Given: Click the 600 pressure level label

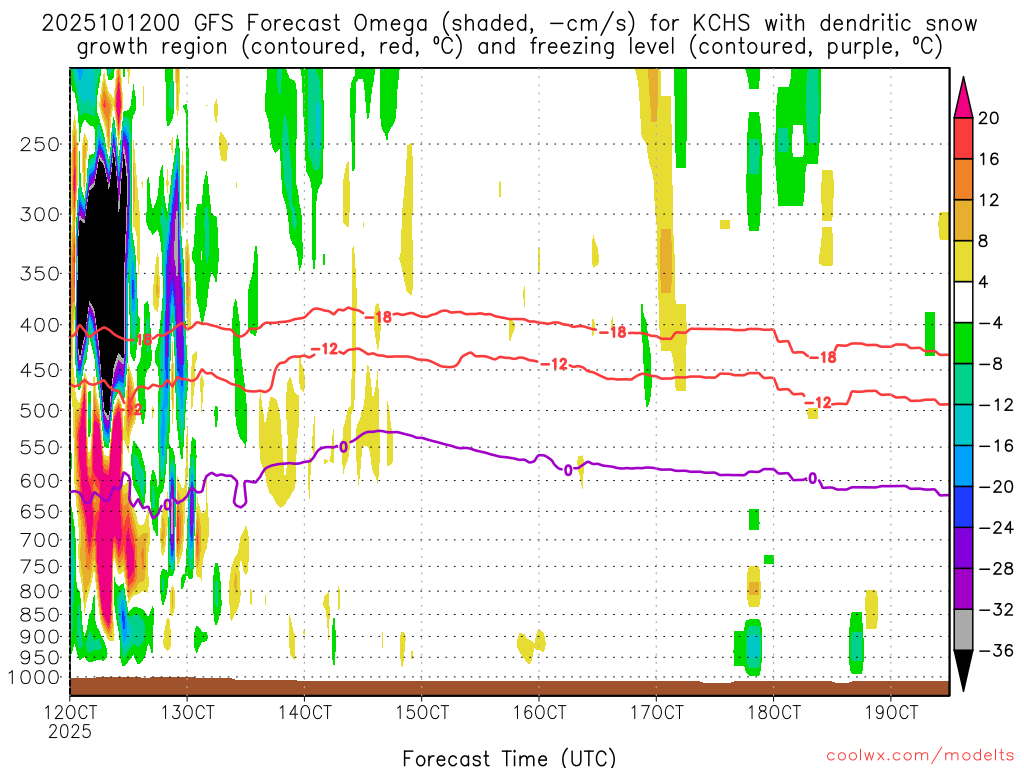Looking at the screenshot, I should [40, 481].
